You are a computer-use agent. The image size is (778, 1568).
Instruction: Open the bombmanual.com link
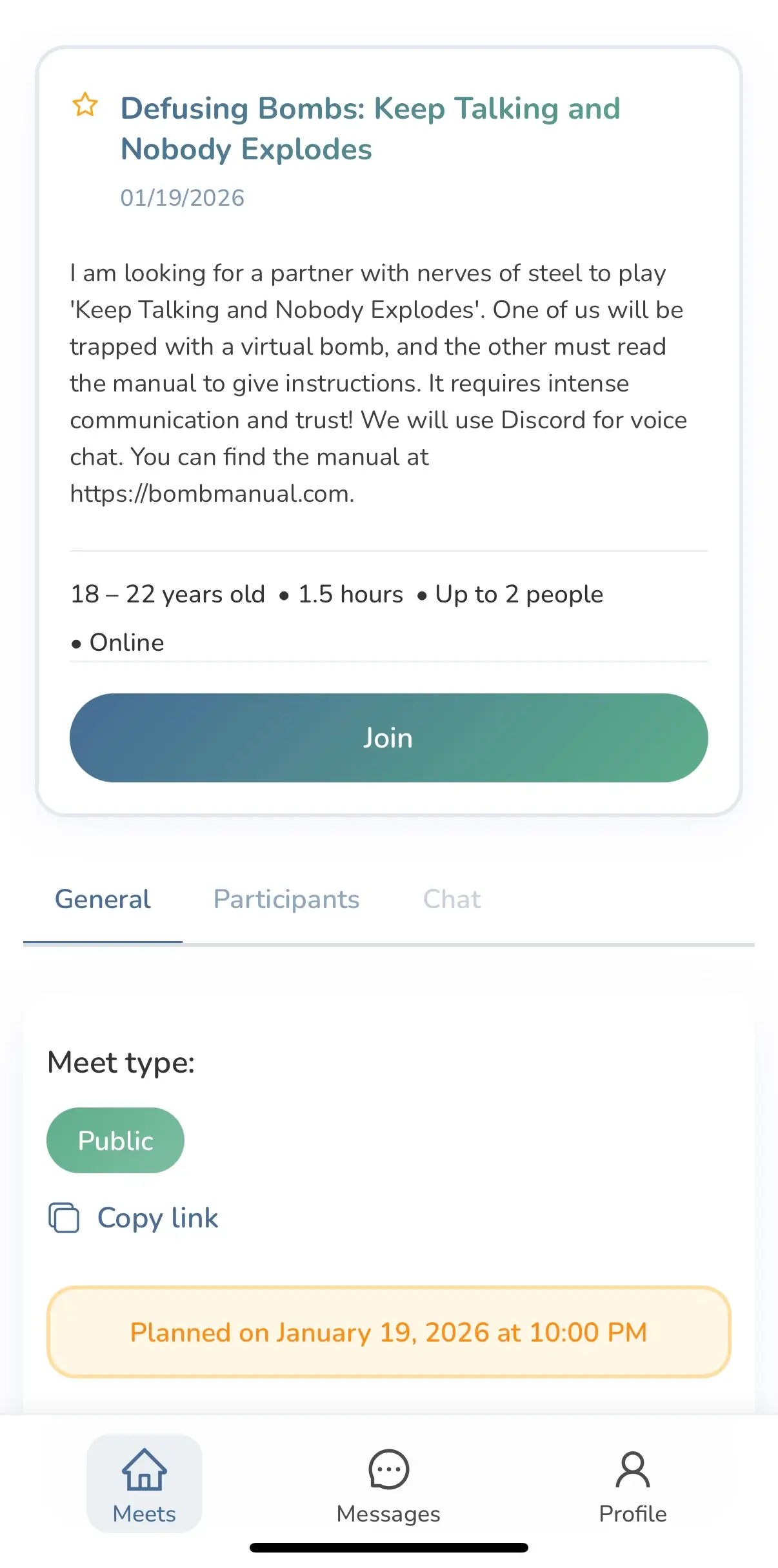tap(211, 493)
